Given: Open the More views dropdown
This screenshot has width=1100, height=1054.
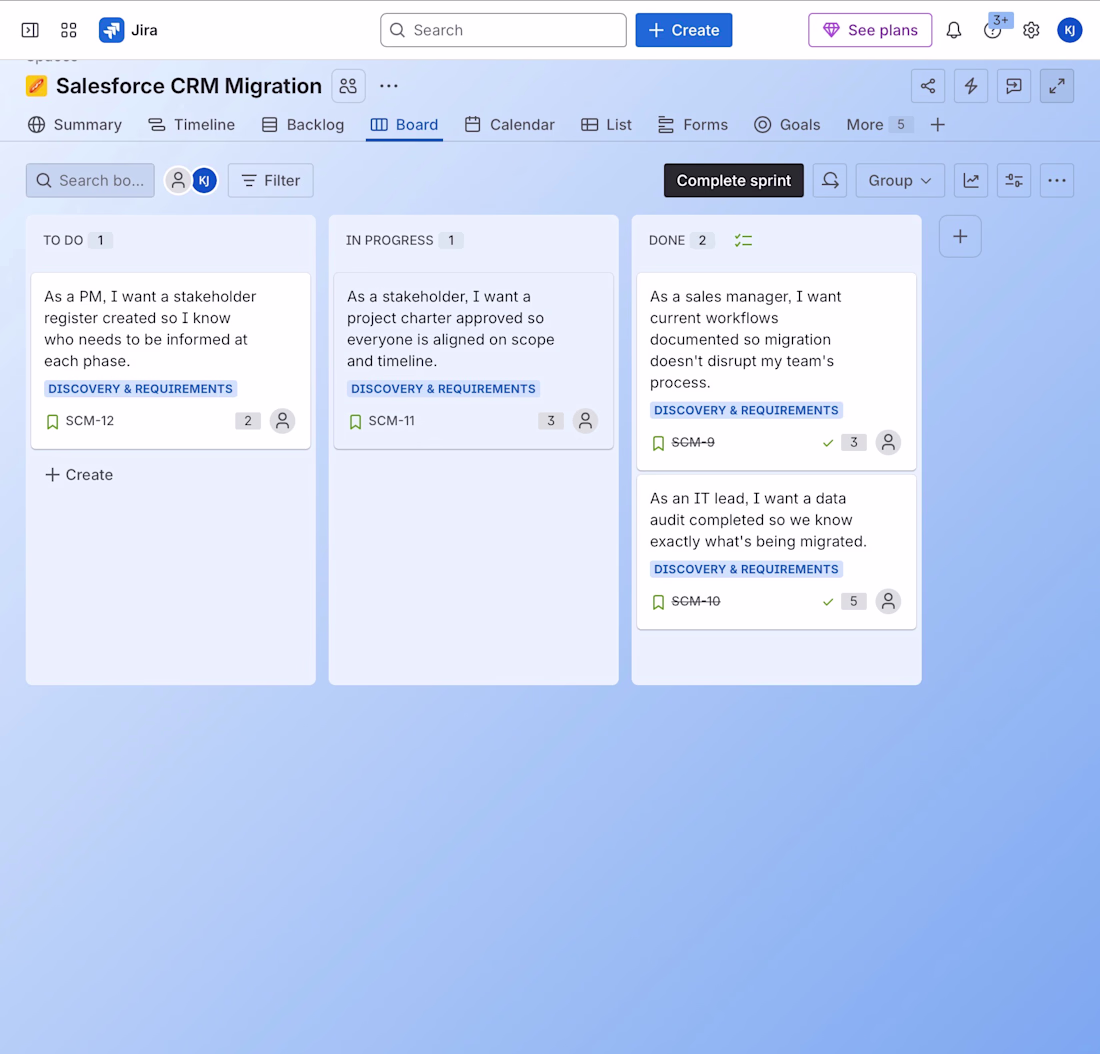Looking at the screenshot, I should click(878, 125).
